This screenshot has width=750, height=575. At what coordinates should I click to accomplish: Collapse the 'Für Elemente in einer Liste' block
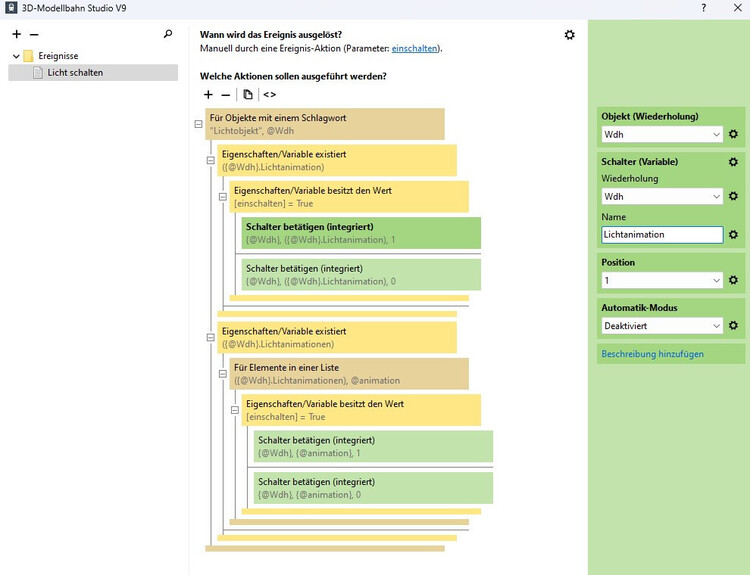[223, 373]
